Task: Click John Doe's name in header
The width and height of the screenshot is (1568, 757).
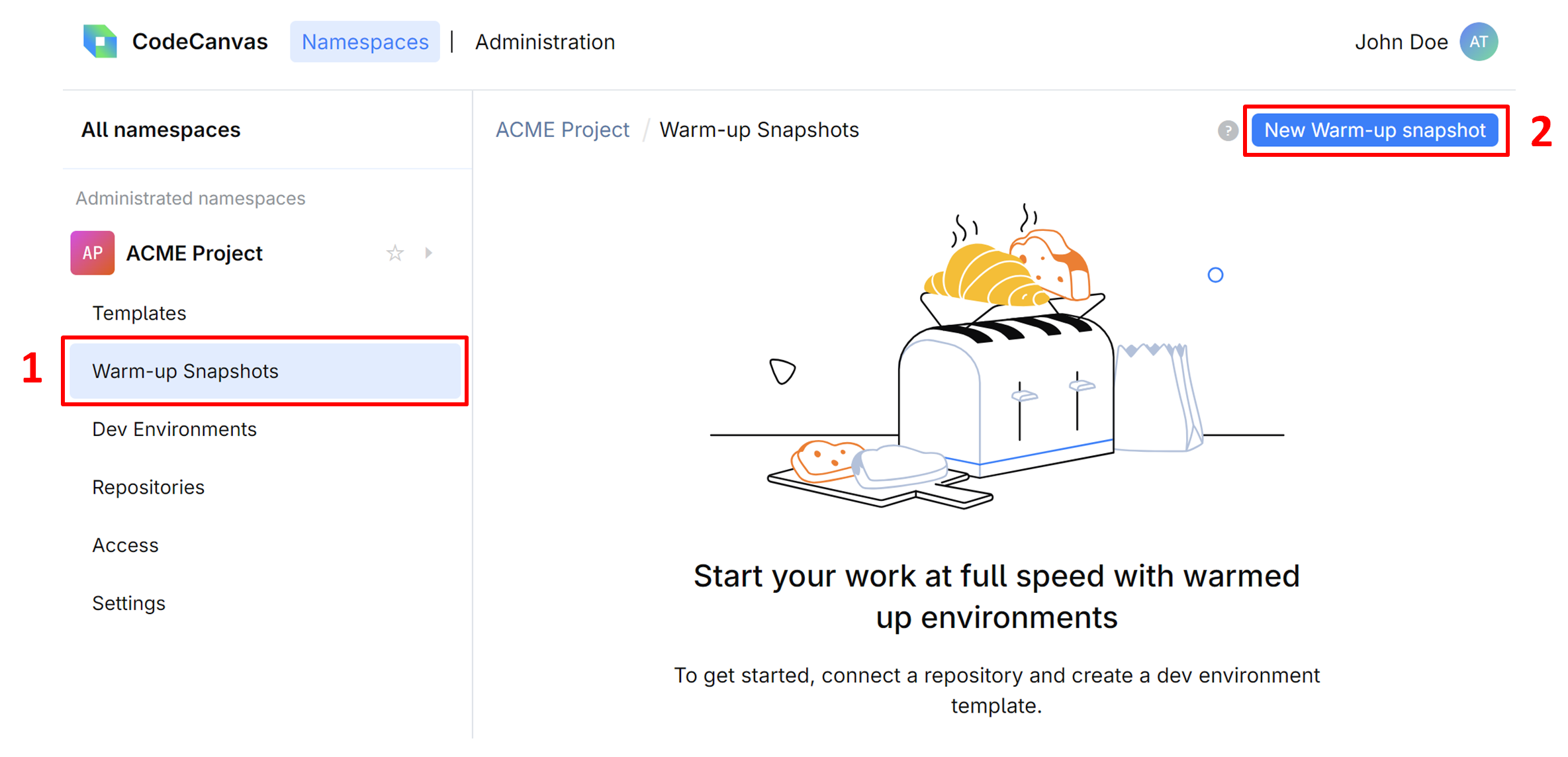Action: coord(1401,41)
